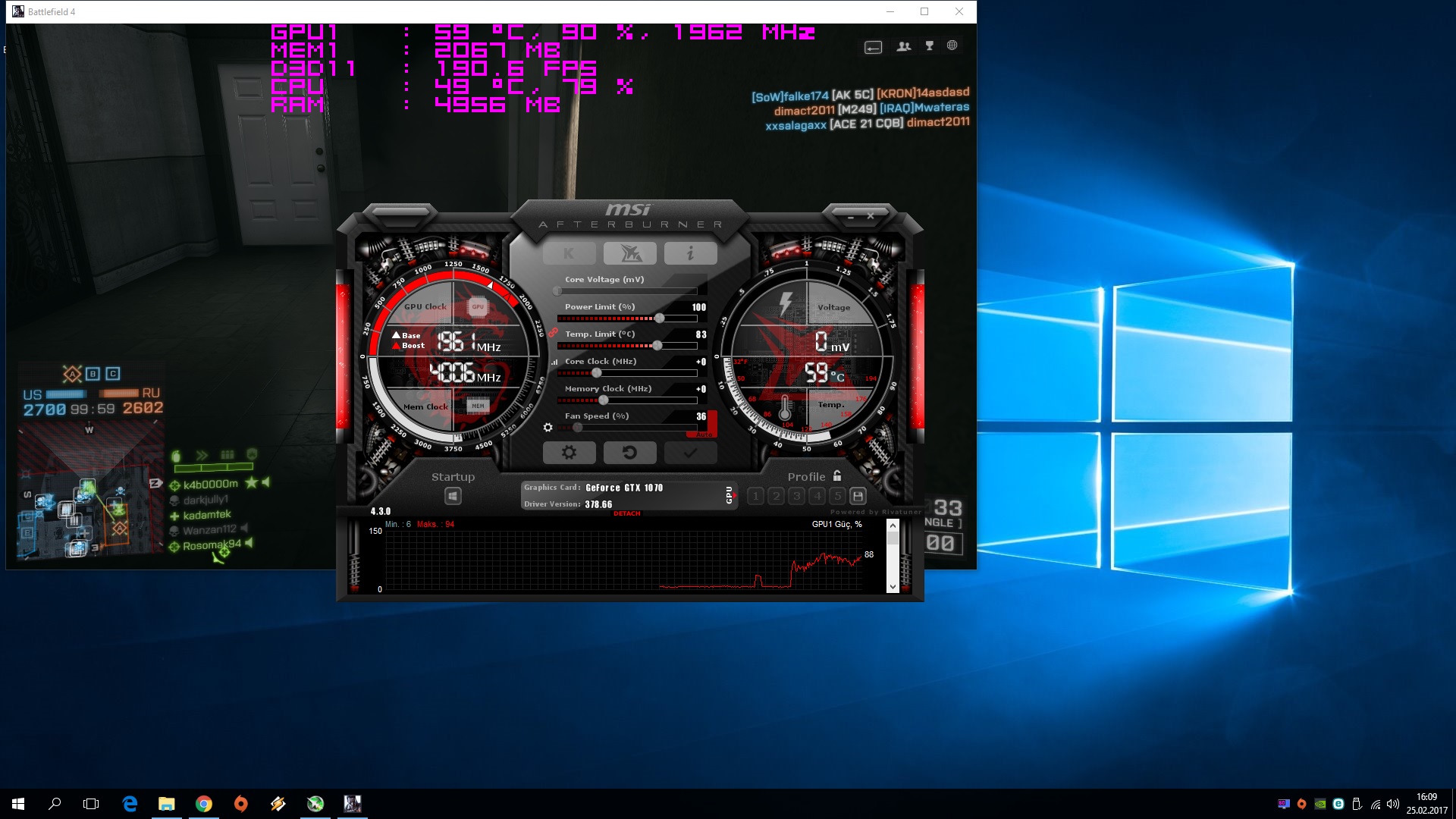Click the monitoring graph scroll down arrow
The height and width of the screenshot is (819, 1456).
click(893, 587)
